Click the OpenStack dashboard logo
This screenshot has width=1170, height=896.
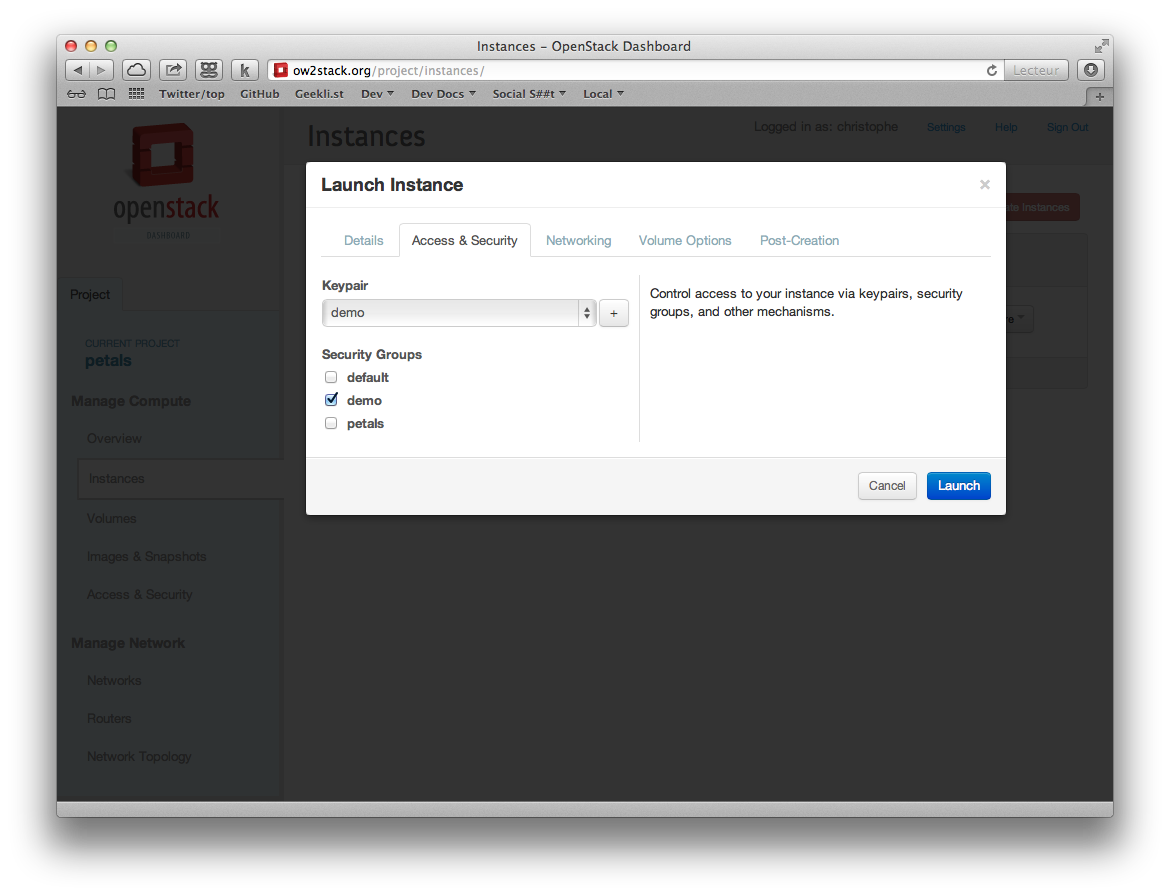click(166, 181)
